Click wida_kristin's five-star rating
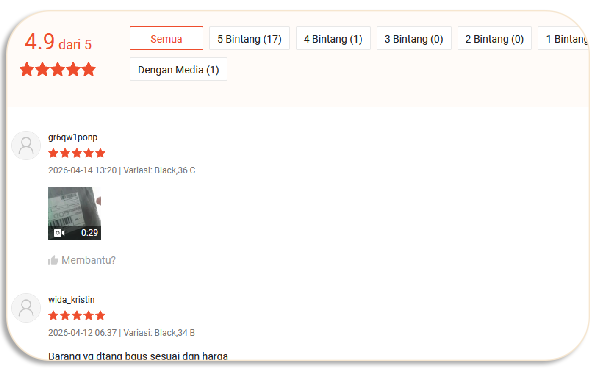Image resolution: width=600 pixels, height=376 pixels. coord(77,316)
